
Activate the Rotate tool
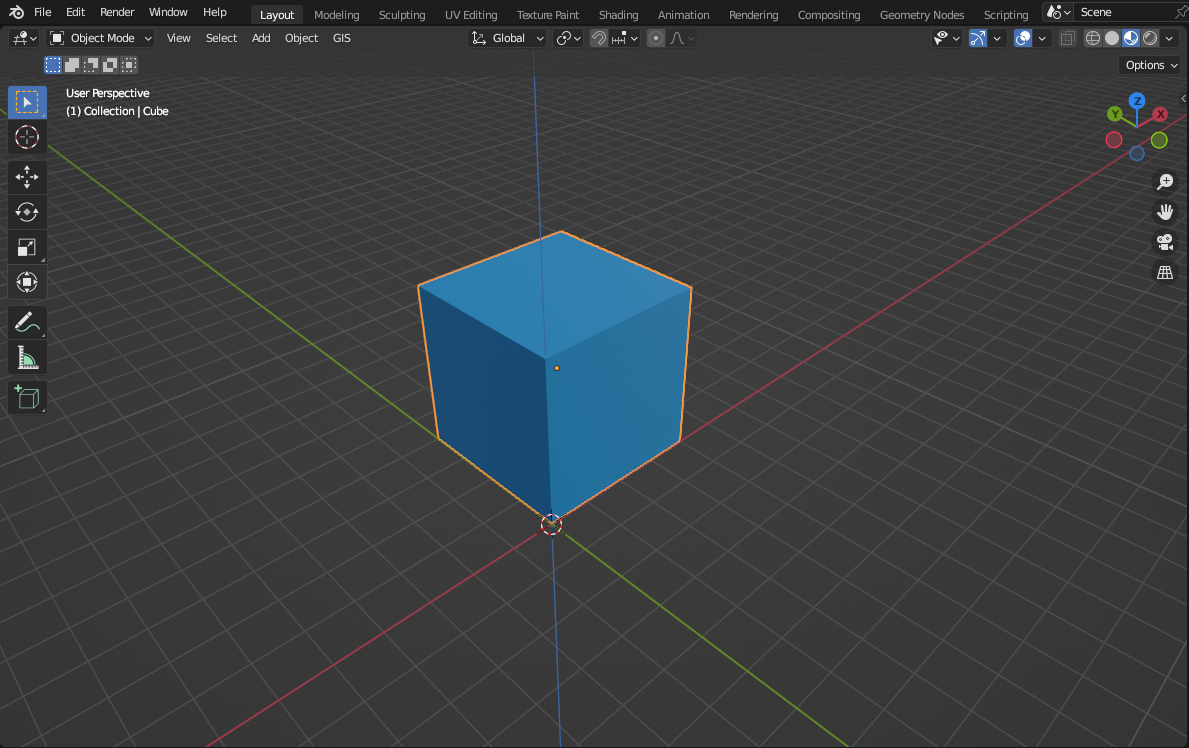27,212
